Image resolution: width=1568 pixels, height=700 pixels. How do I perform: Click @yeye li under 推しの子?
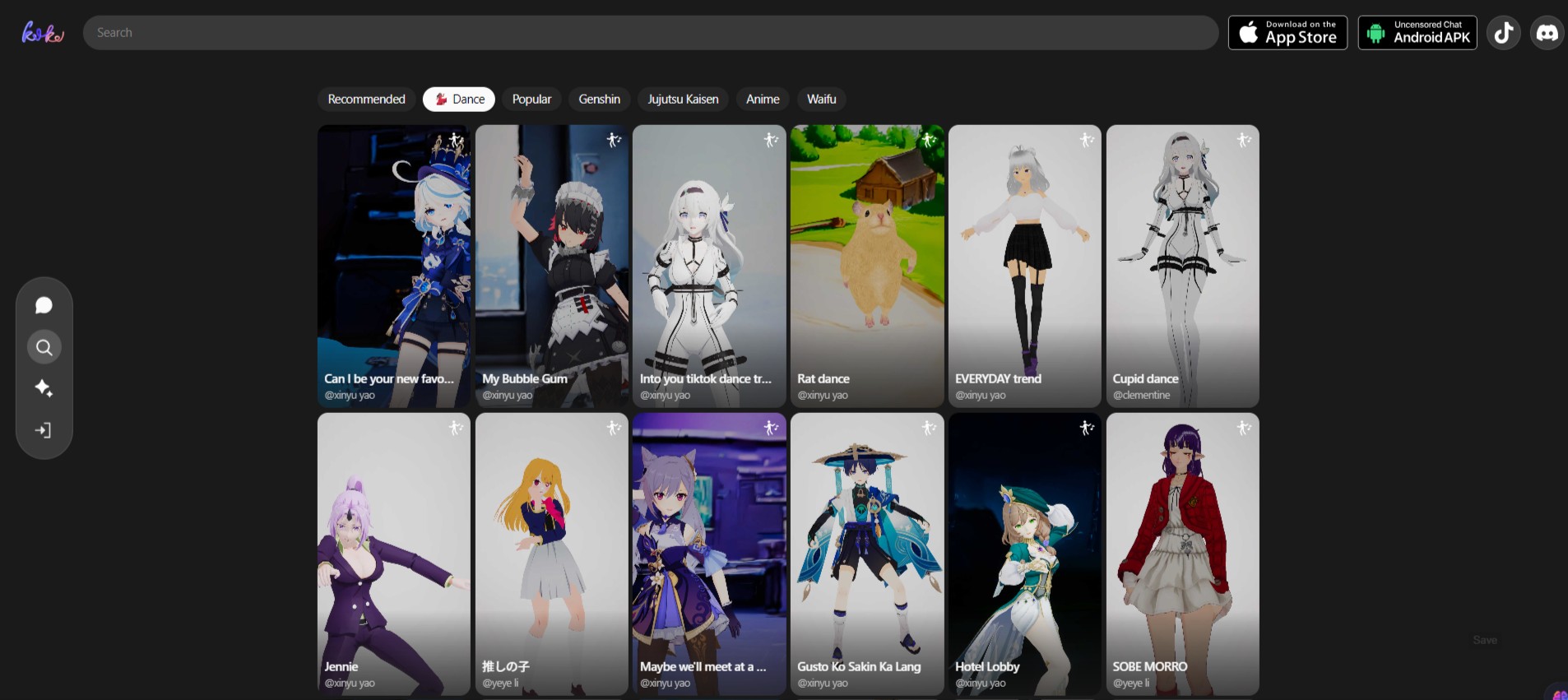(500, 684)
